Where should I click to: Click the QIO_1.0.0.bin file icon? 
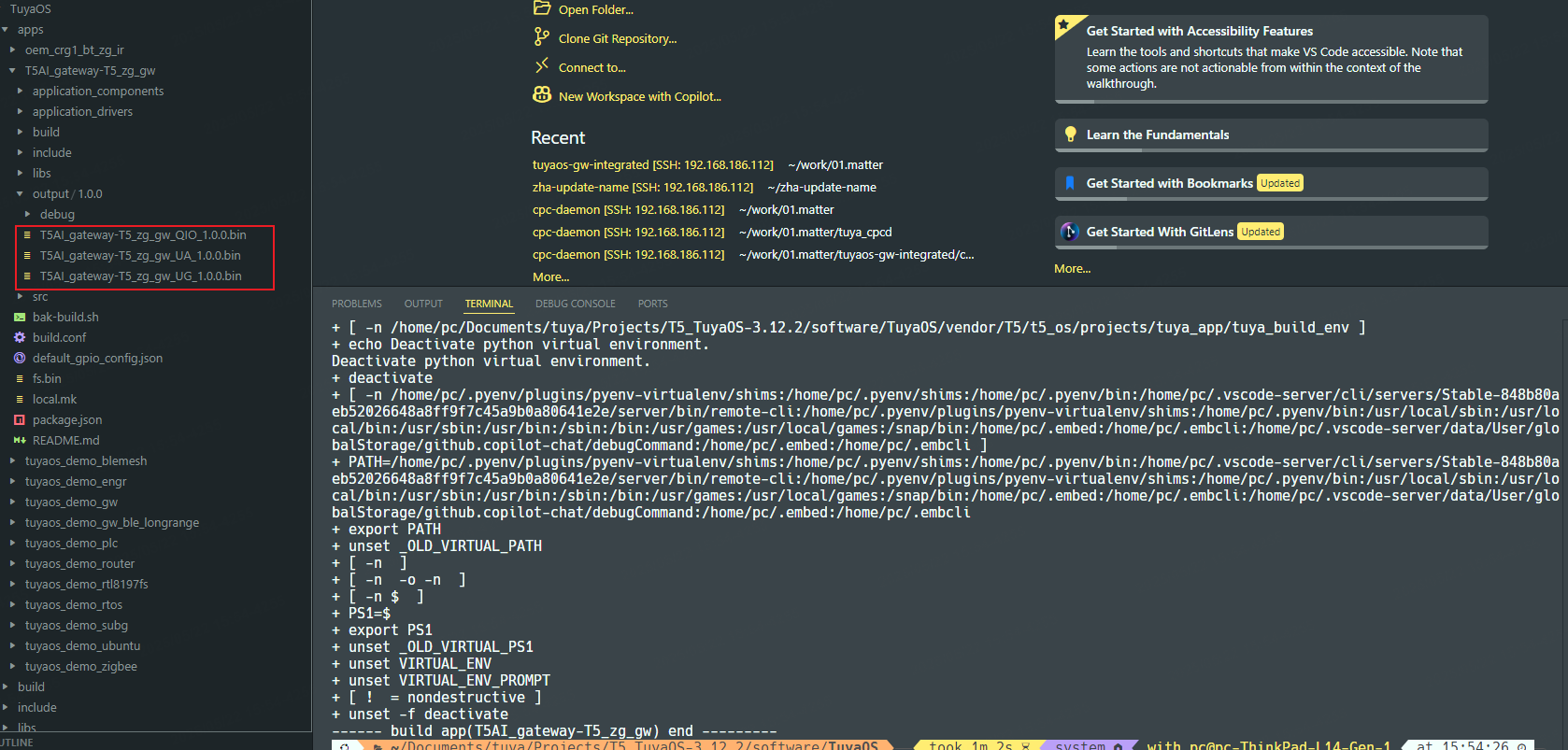[x=27, y=235]
